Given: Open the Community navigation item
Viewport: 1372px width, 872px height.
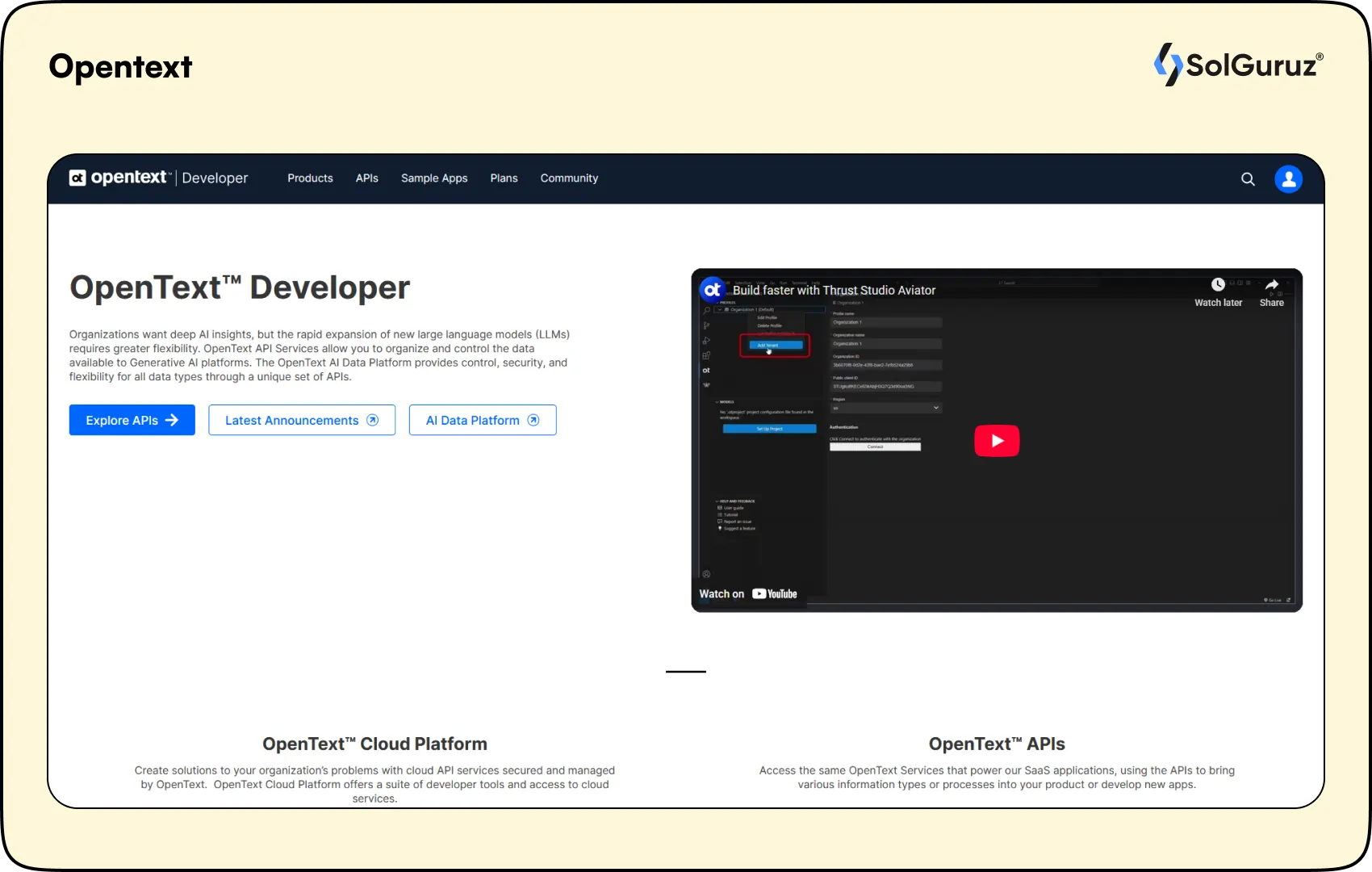Looking at the screenshot, I should (569, 178).
